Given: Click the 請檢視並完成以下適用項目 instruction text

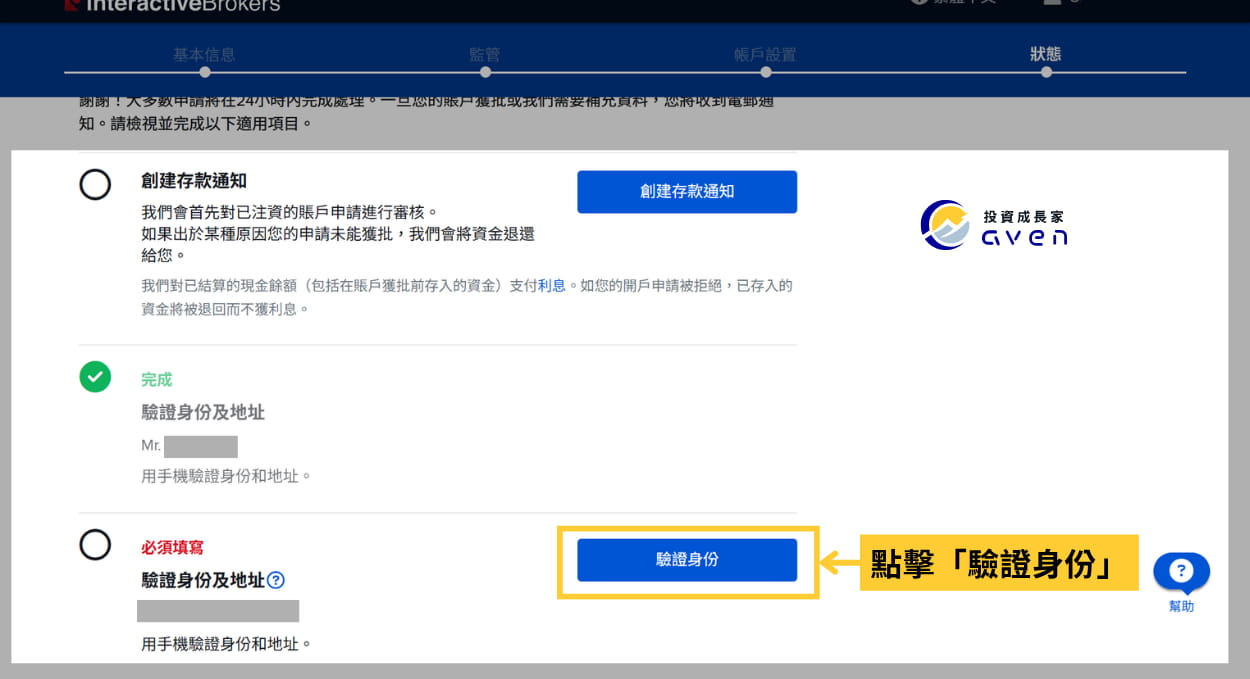Looking at the screenshot, I should [x=196, y=124].
